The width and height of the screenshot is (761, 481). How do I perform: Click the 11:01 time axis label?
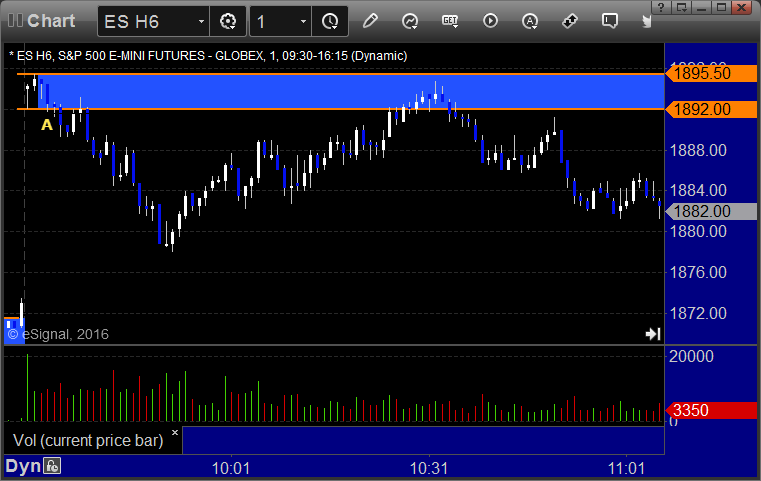pyautogui.click(x=627, y=468)
